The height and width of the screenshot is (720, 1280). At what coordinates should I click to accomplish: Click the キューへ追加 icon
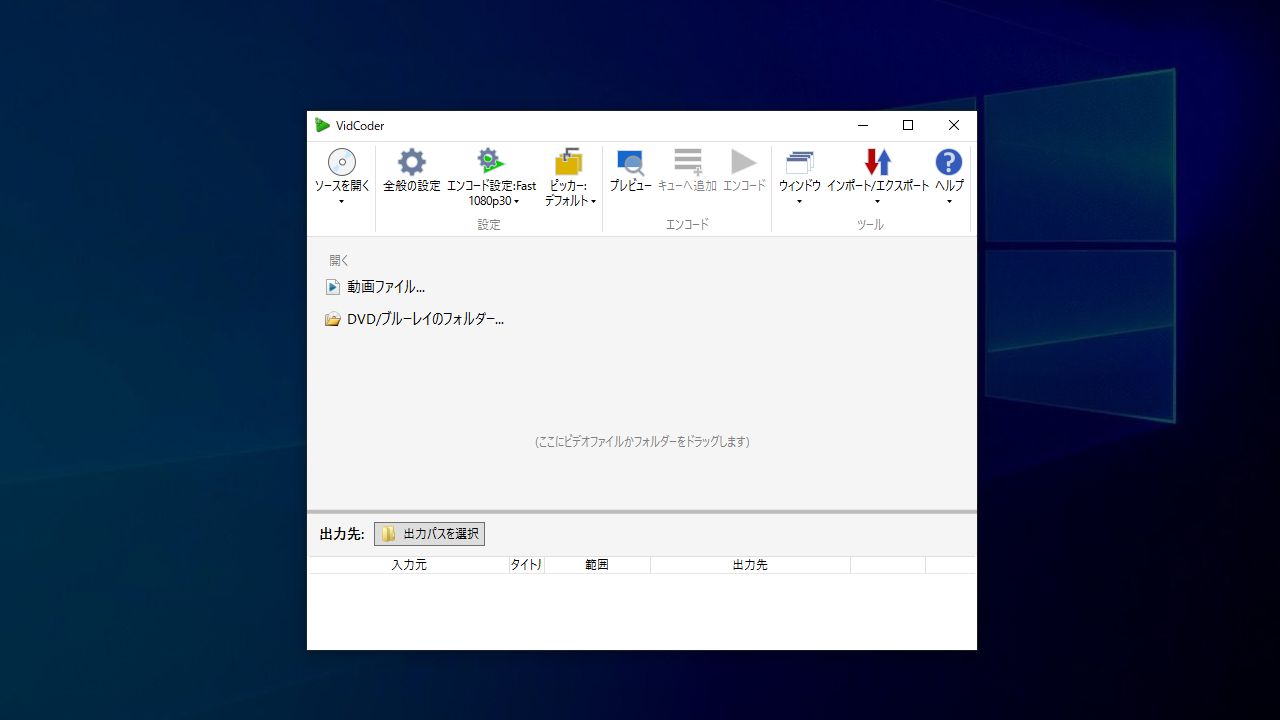coord(688,162)
